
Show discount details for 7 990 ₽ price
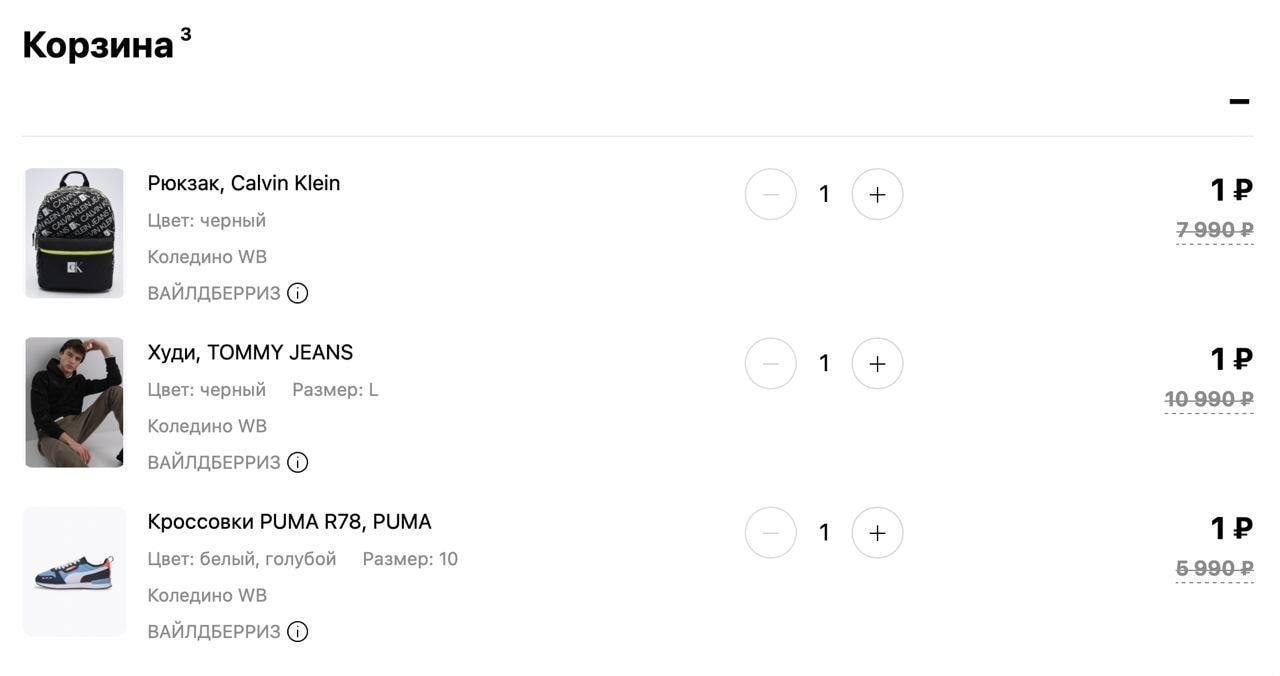pyautogui.click(x=1214, y=231)
